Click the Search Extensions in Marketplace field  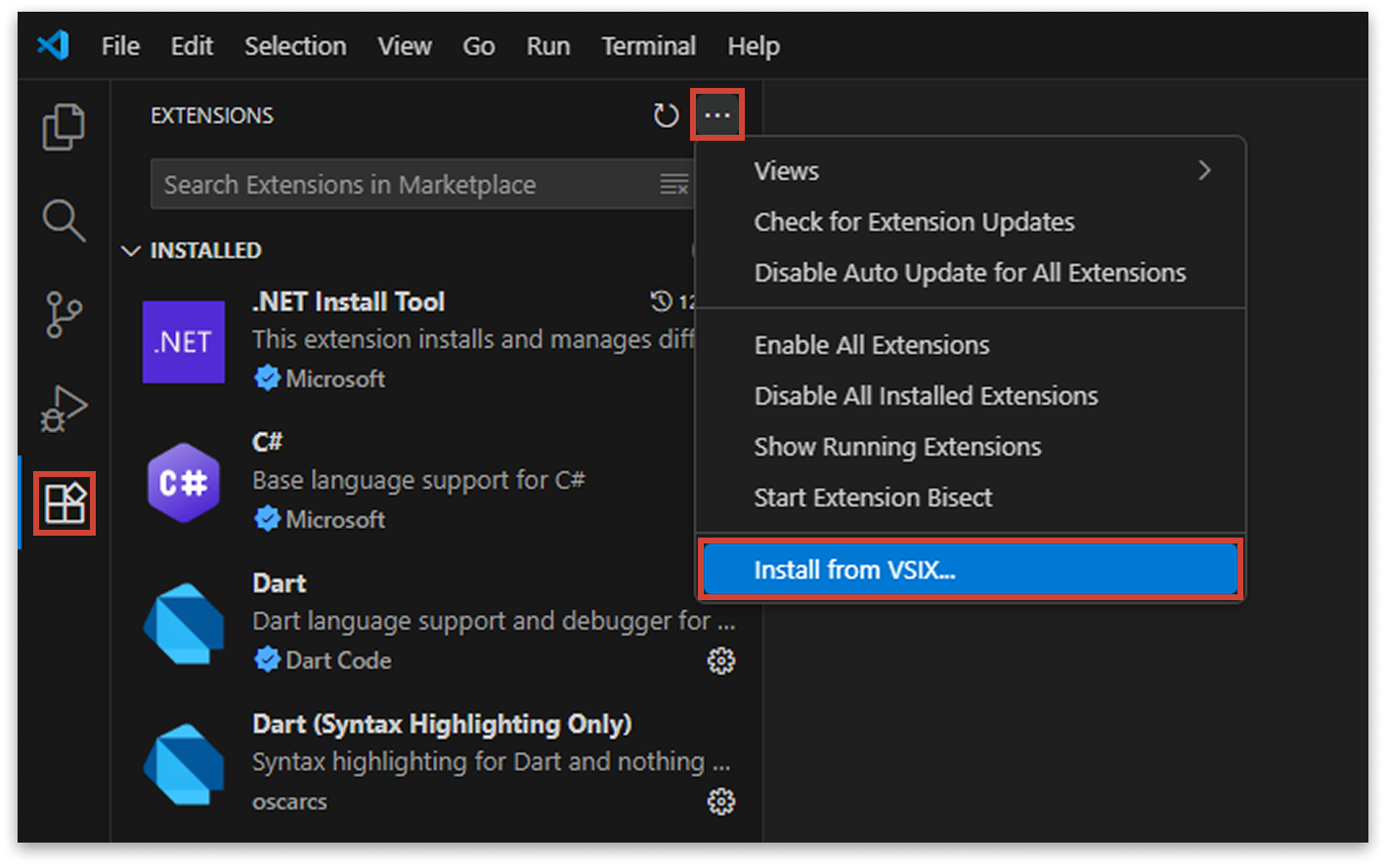(x=391, y=184)
